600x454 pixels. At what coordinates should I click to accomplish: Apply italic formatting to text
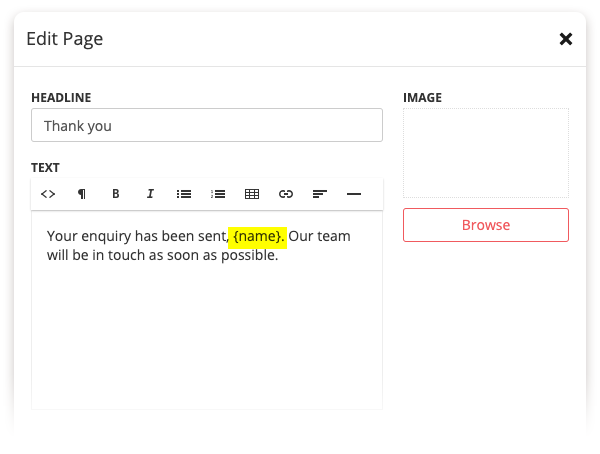click(x=150, y=194)
